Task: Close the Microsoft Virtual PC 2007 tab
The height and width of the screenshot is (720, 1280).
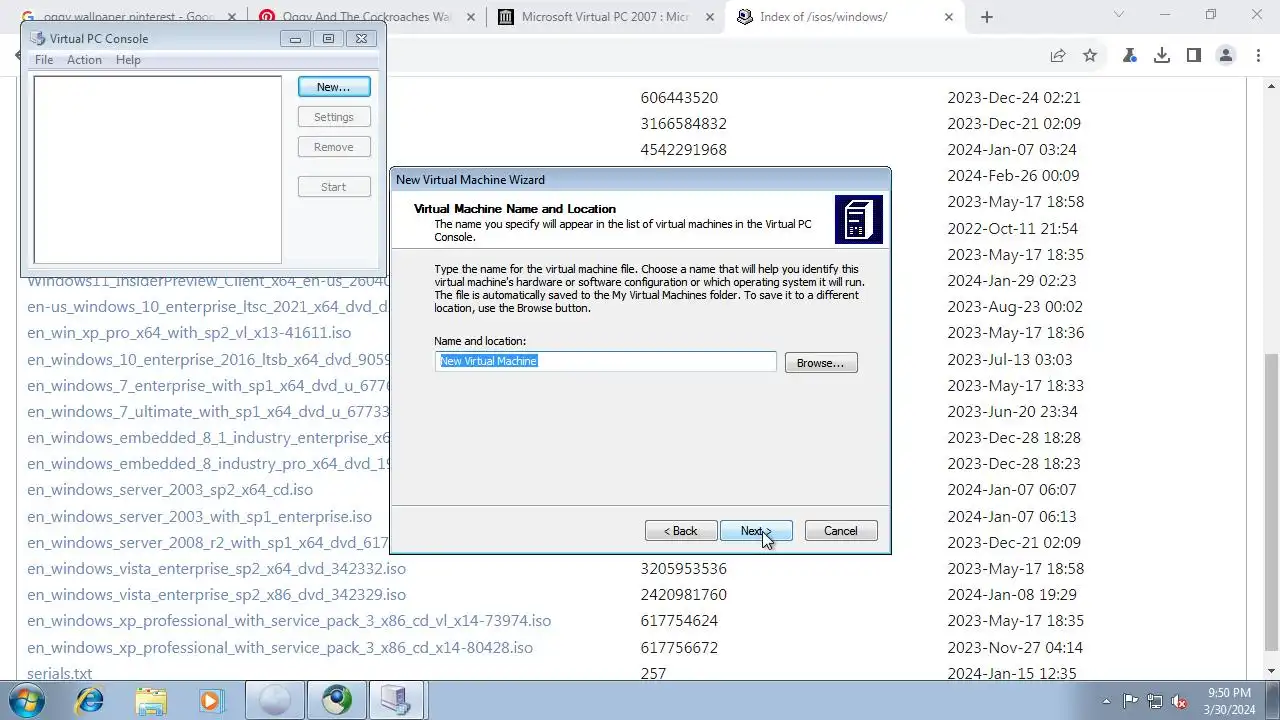Action: 709,17
